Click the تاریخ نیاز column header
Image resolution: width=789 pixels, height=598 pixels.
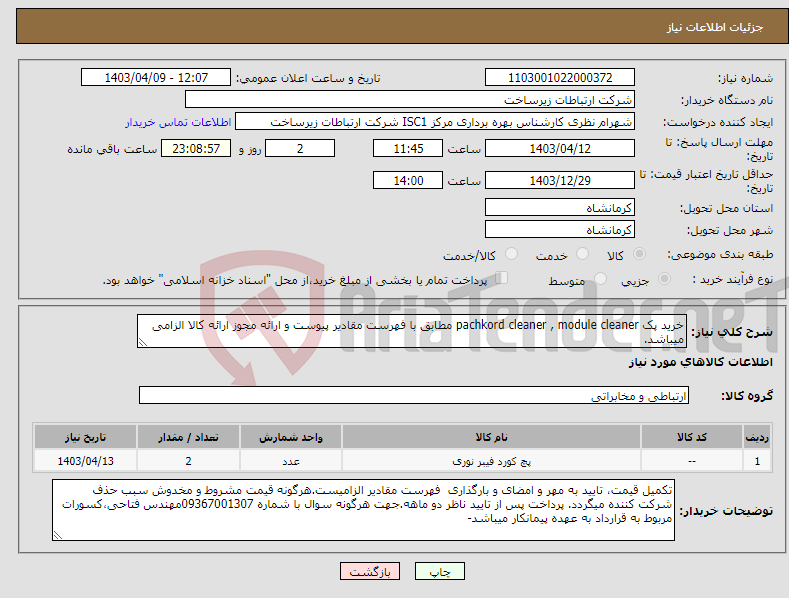click(86, 437)
